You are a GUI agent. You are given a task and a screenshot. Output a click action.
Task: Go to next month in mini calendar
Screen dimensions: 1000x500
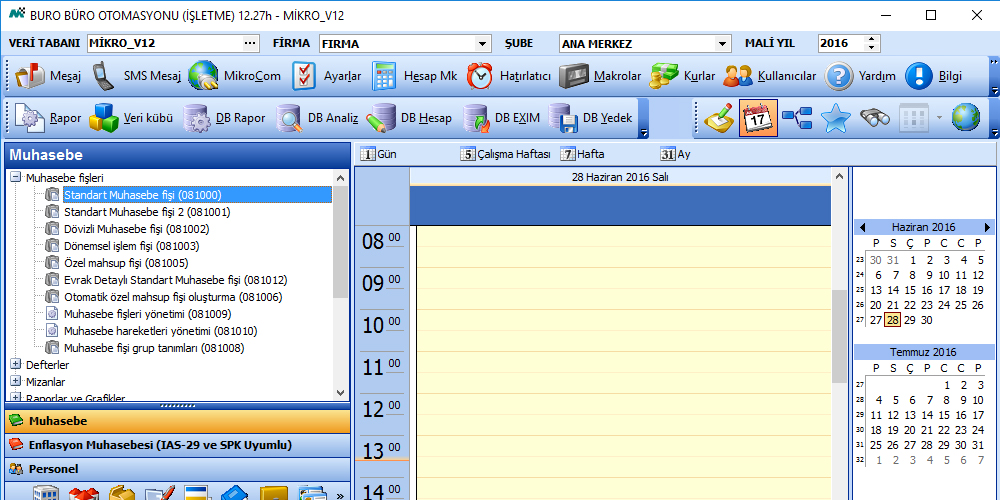tap(987, 227)
